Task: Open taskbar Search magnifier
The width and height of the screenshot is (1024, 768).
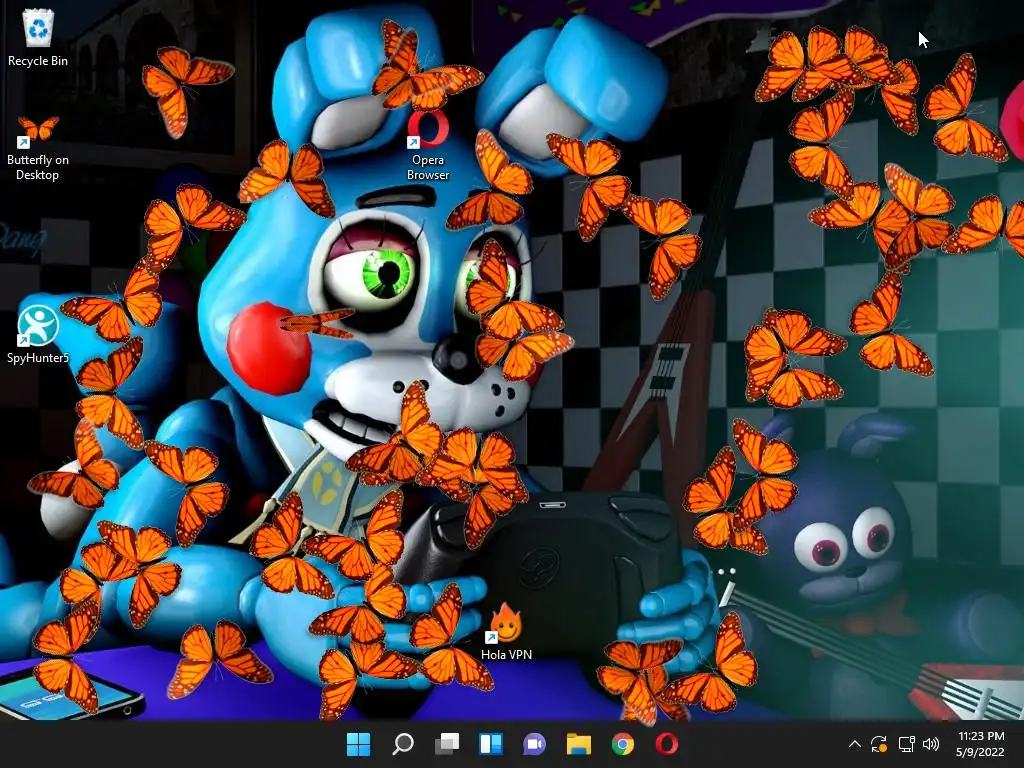Action: click(402, 744)
